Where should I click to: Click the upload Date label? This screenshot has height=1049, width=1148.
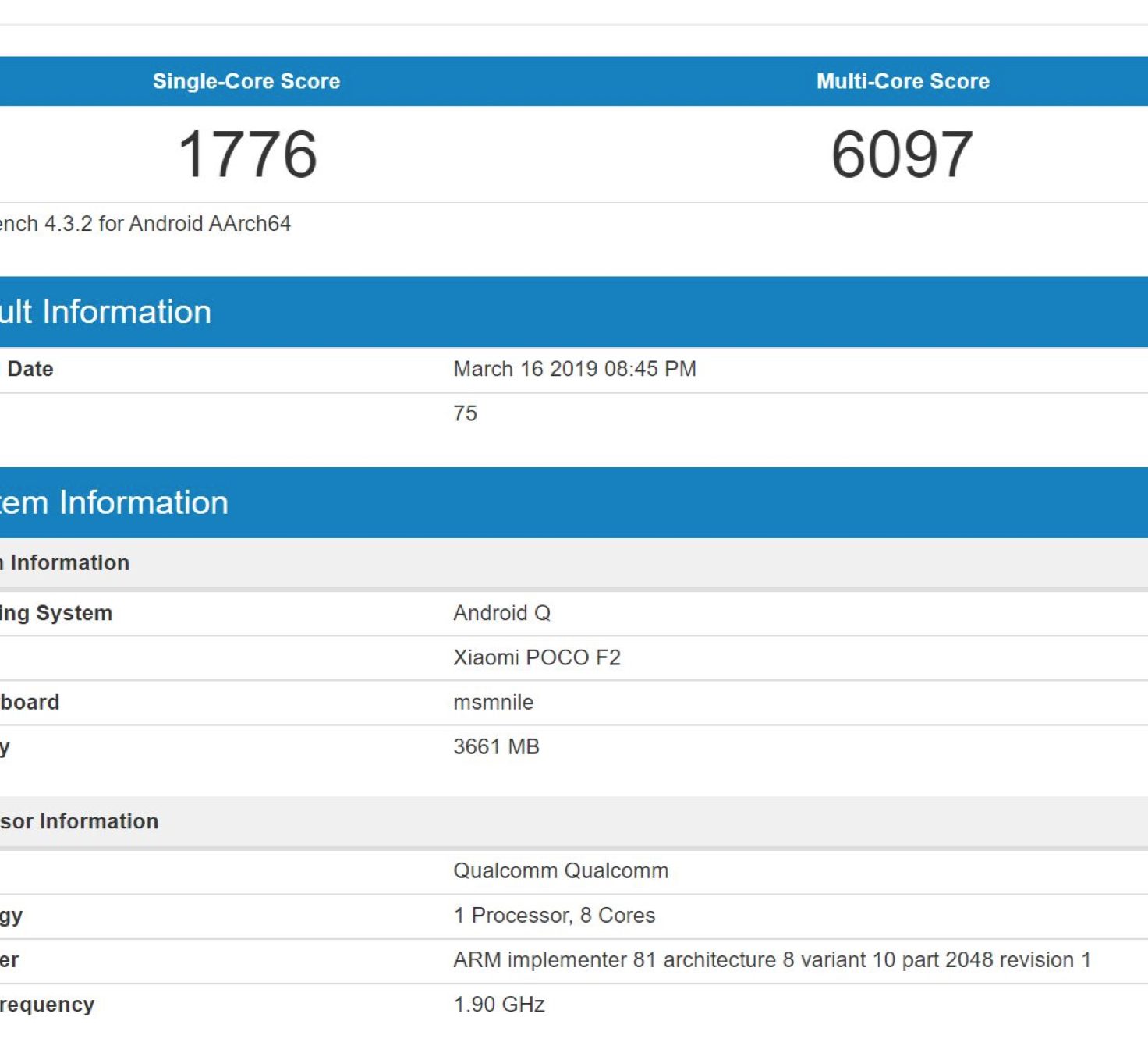30,369
